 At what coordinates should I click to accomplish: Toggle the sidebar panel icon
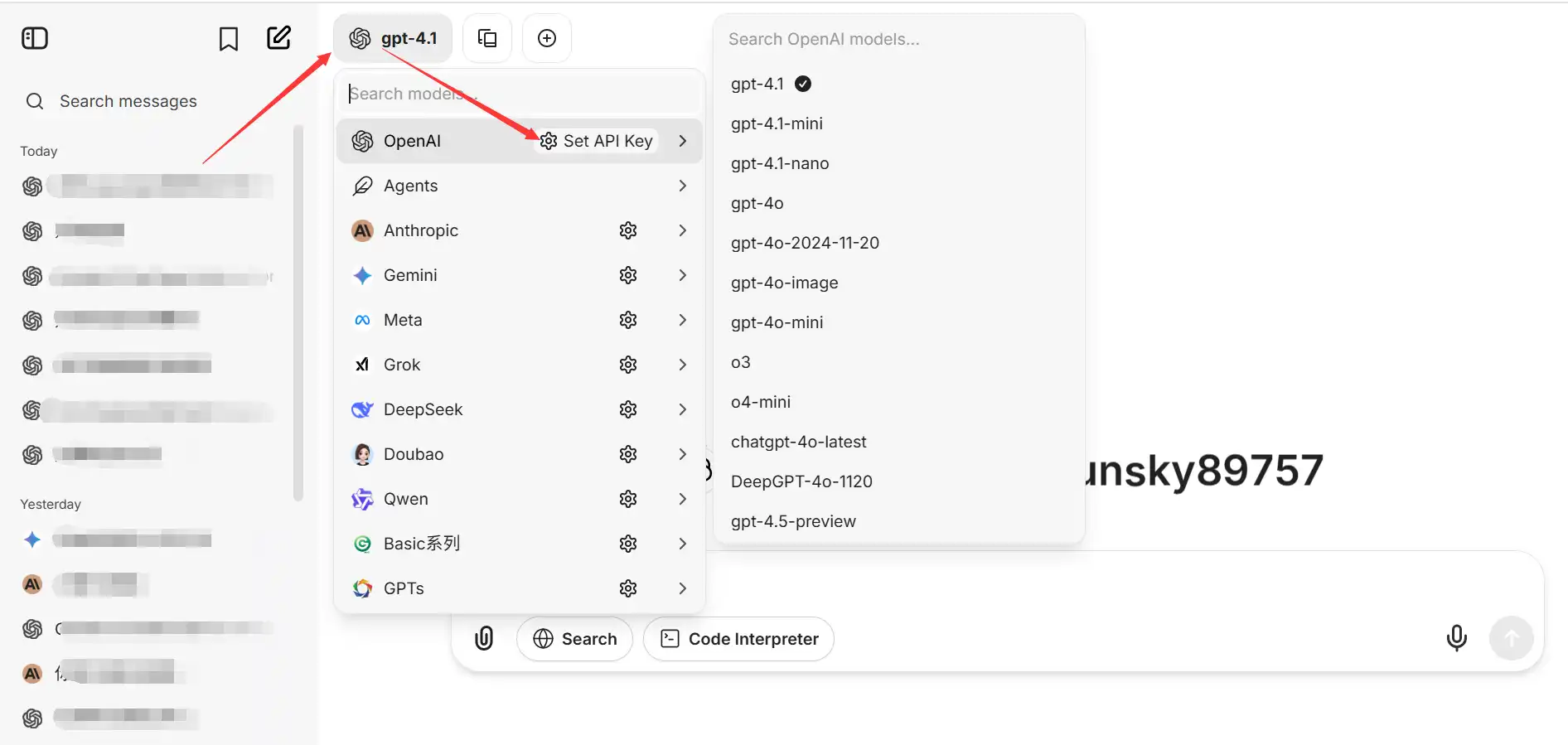coord(35,38)
